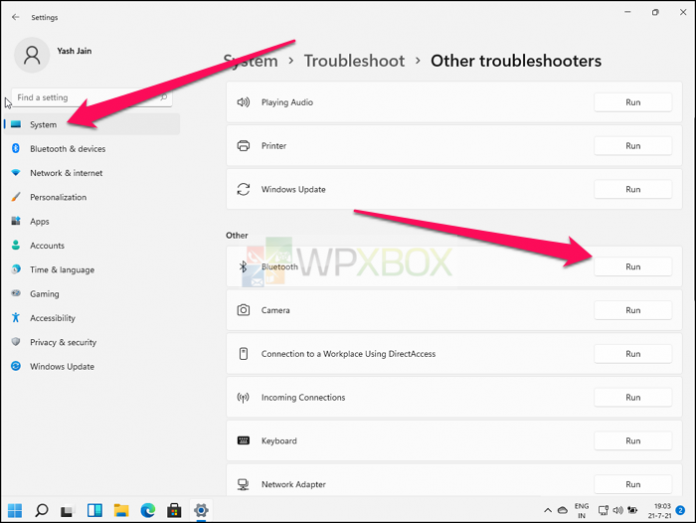Open the clock and date flyout
The height and width of the screenshot is (523, 696).
coord(660,511)
